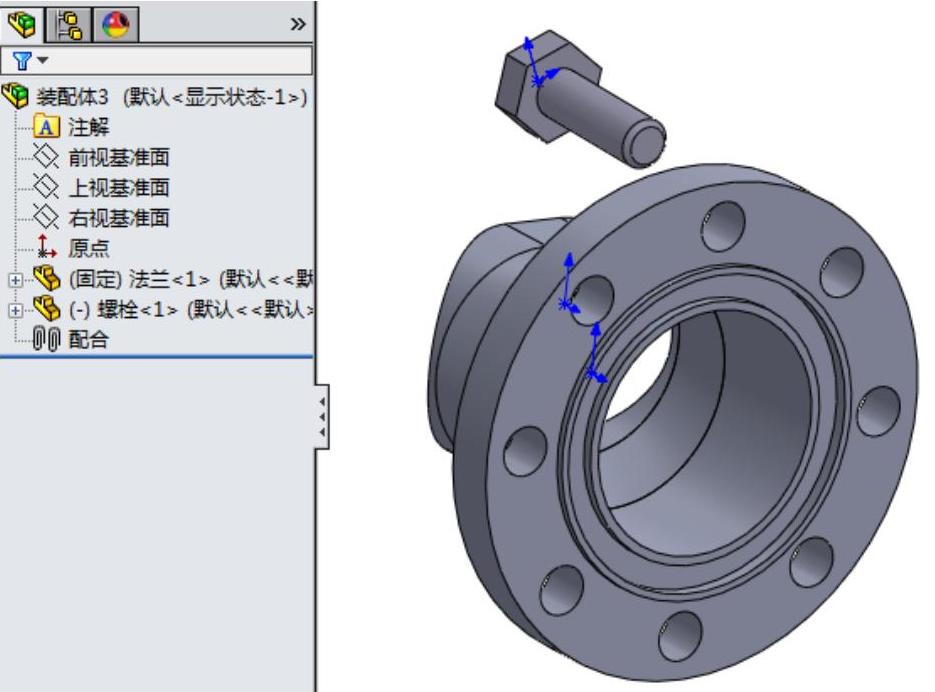
Task: Select the 上视基准面 label
Action: (x=119, y=188)
